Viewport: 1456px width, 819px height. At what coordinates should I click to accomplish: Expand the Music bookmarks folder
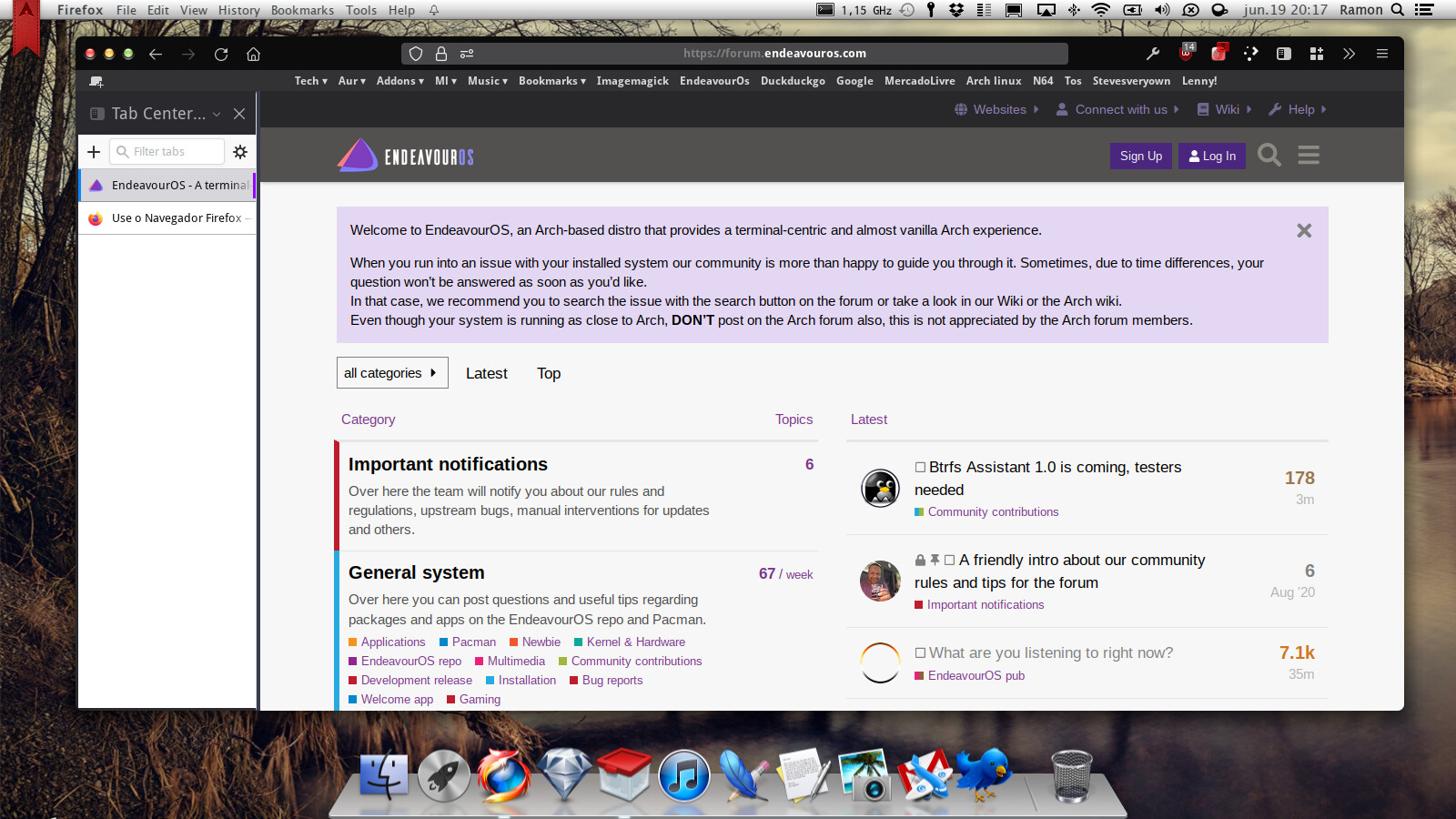tap(488, 81)
